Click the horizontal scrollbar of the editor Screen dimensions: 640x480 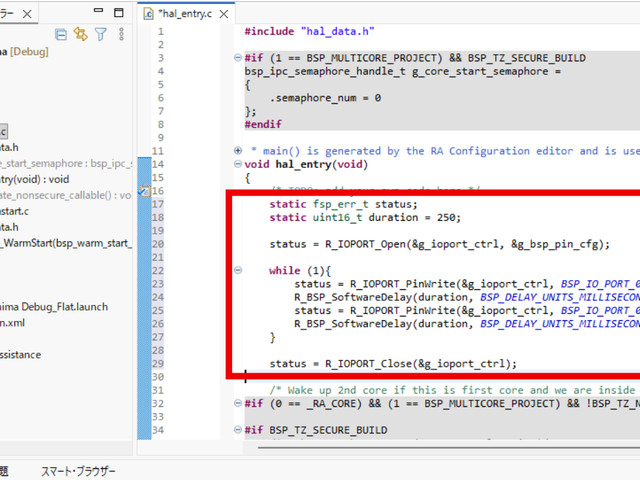(449, 447)
